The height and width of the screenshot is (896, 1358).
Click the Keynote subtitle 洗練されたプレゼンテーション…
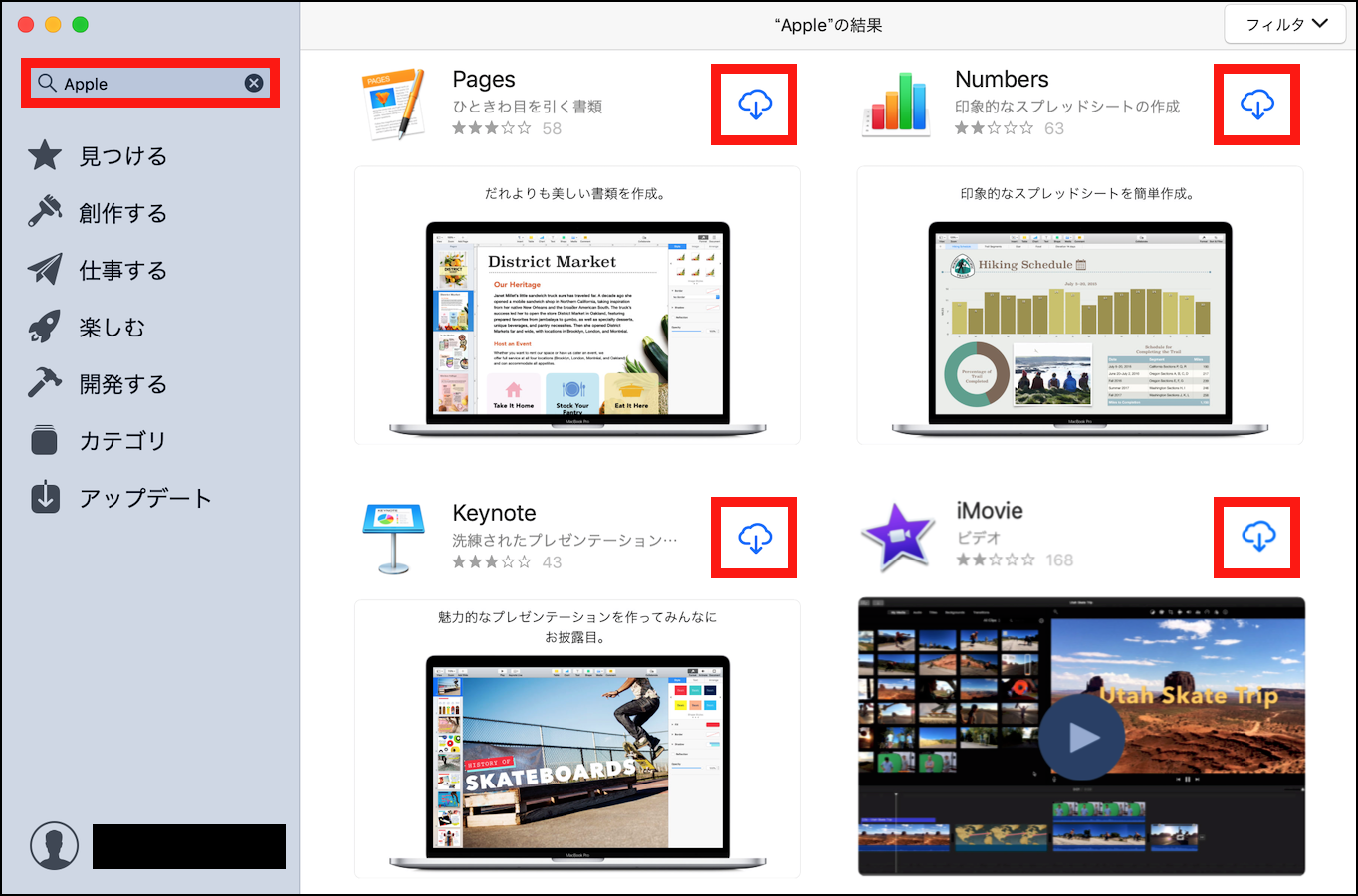point(565,540)
